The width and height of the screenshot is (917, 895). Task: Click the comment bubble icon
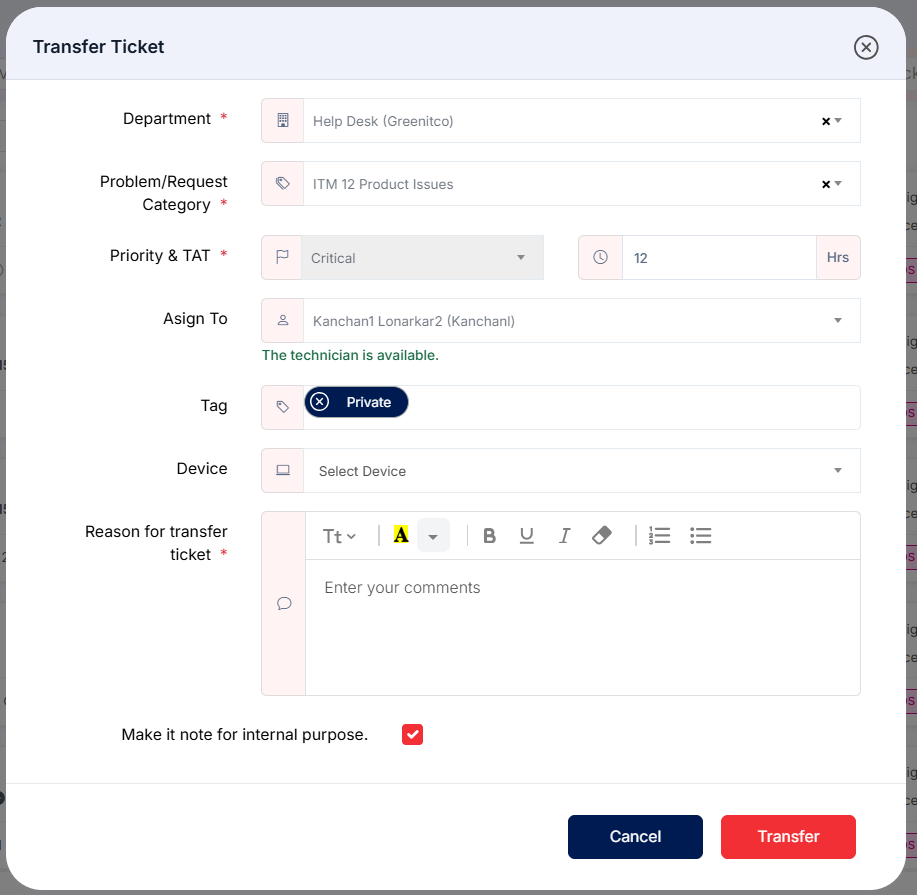[x=284, y=603]
